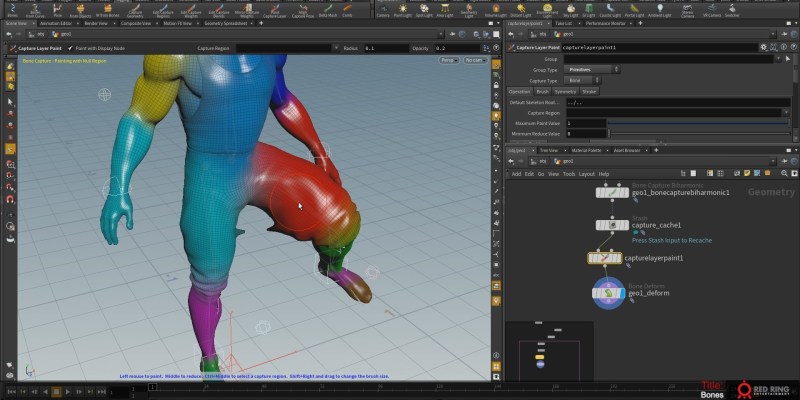Adjust the Maximum Paint Value slider
Viewport: 800px width, 400px height.
pos(698,123)
